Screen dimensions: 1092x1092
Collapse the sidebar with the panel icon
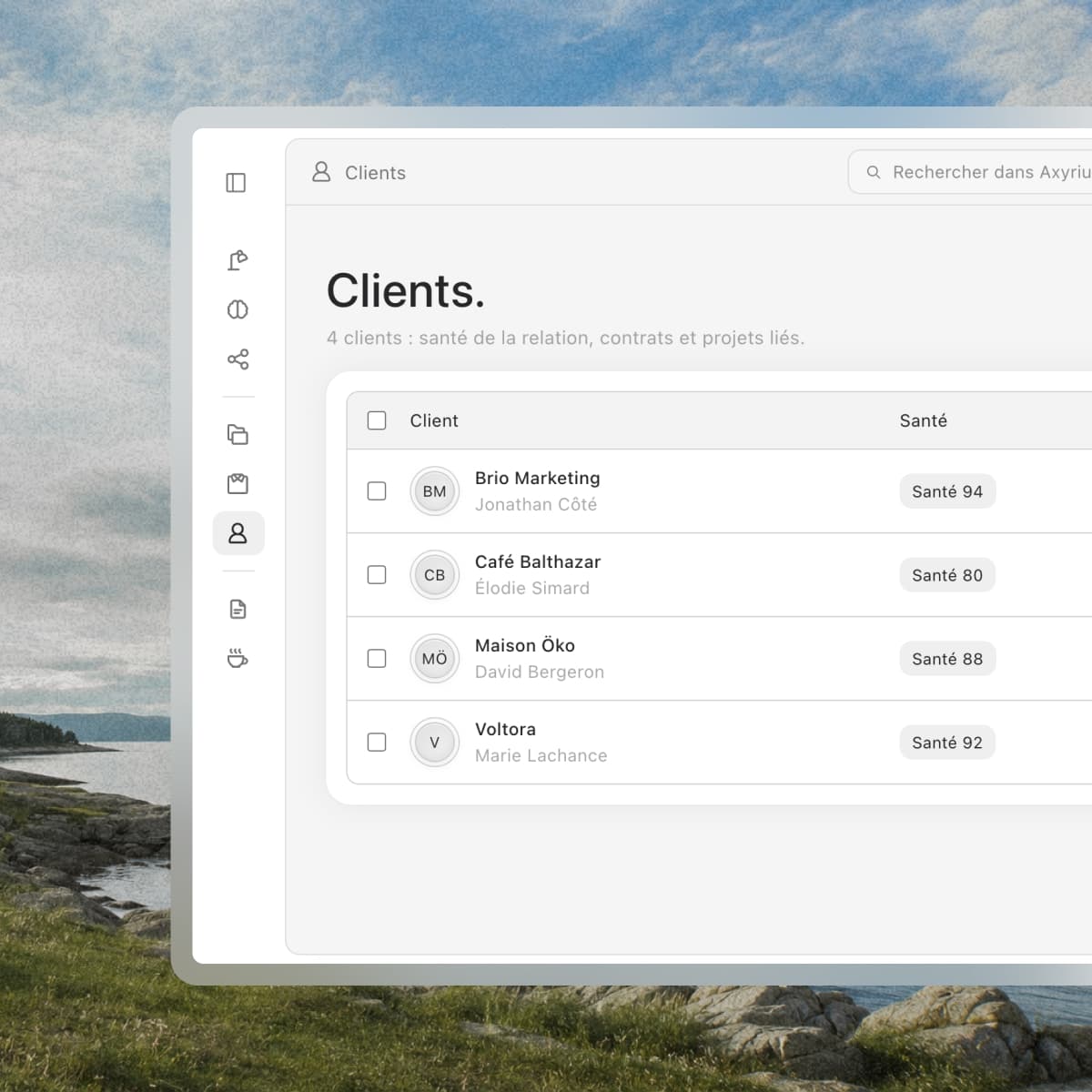(236, 183)
